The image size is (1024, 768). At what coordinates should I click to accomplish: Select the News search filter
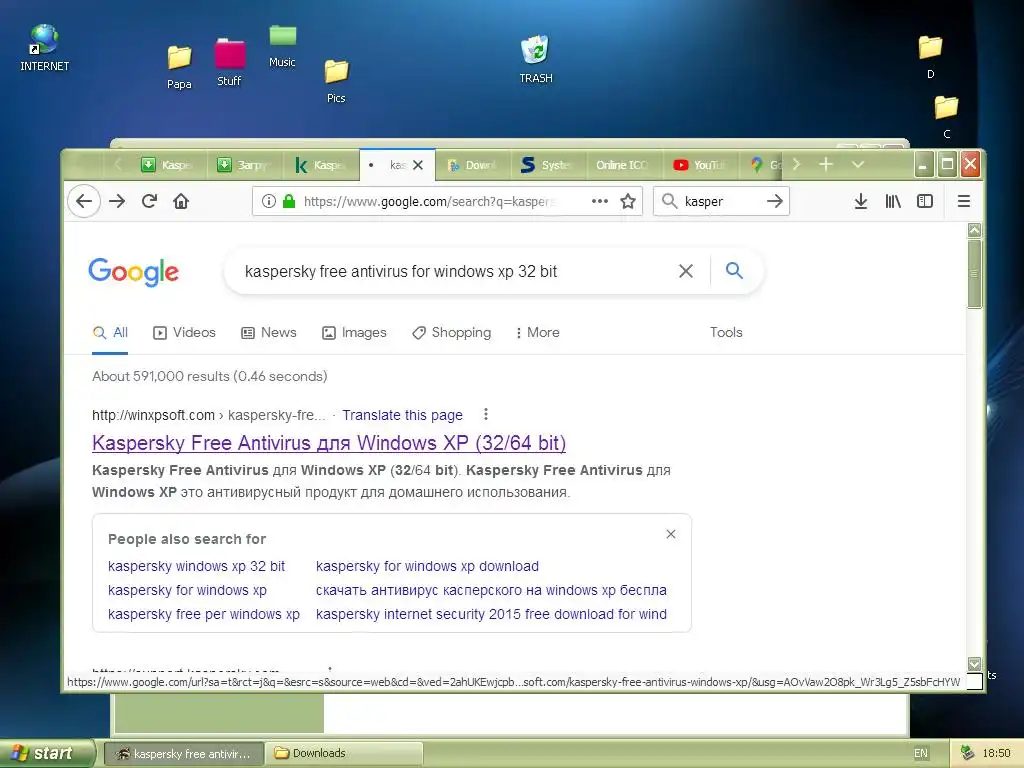269,332
